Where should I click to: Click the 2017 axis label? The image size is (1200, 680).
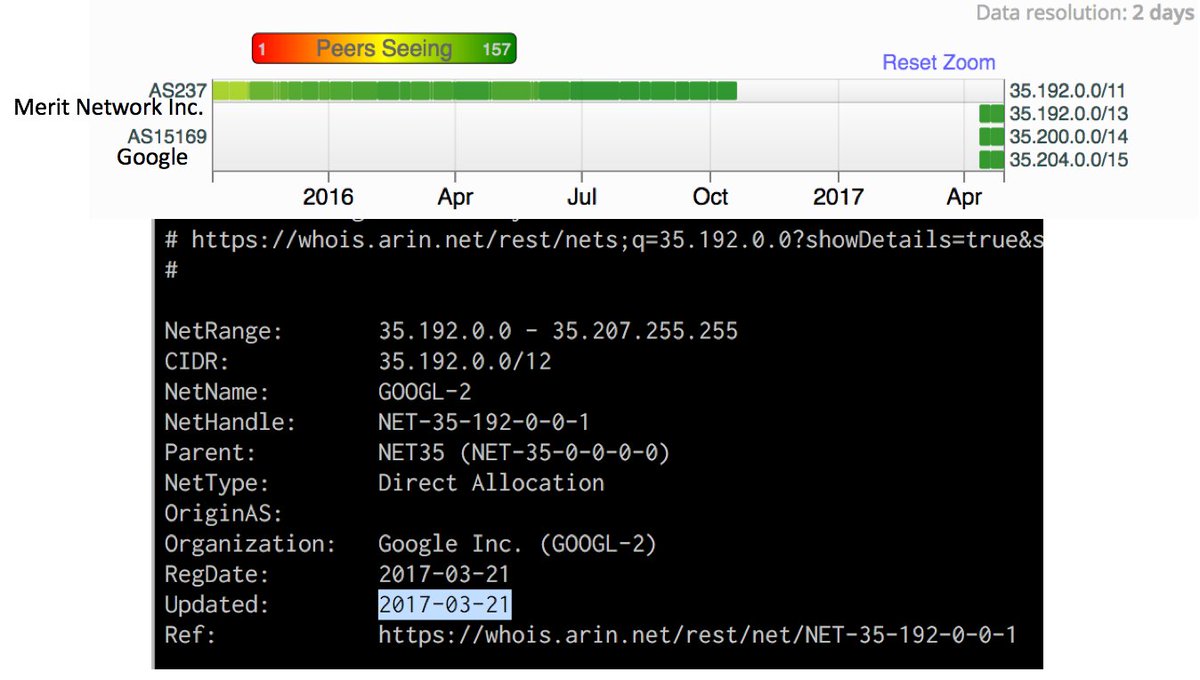click(838, 197)
